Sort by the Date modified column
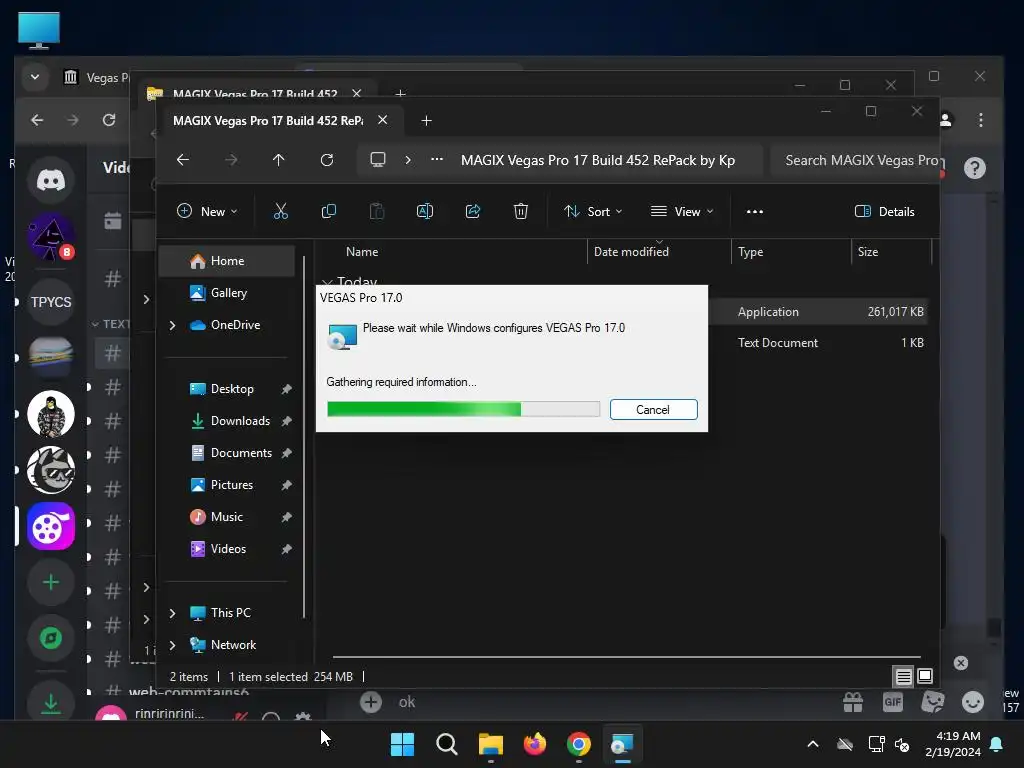The height and width of the screenshot is (768, 1024). click(631, 251)
